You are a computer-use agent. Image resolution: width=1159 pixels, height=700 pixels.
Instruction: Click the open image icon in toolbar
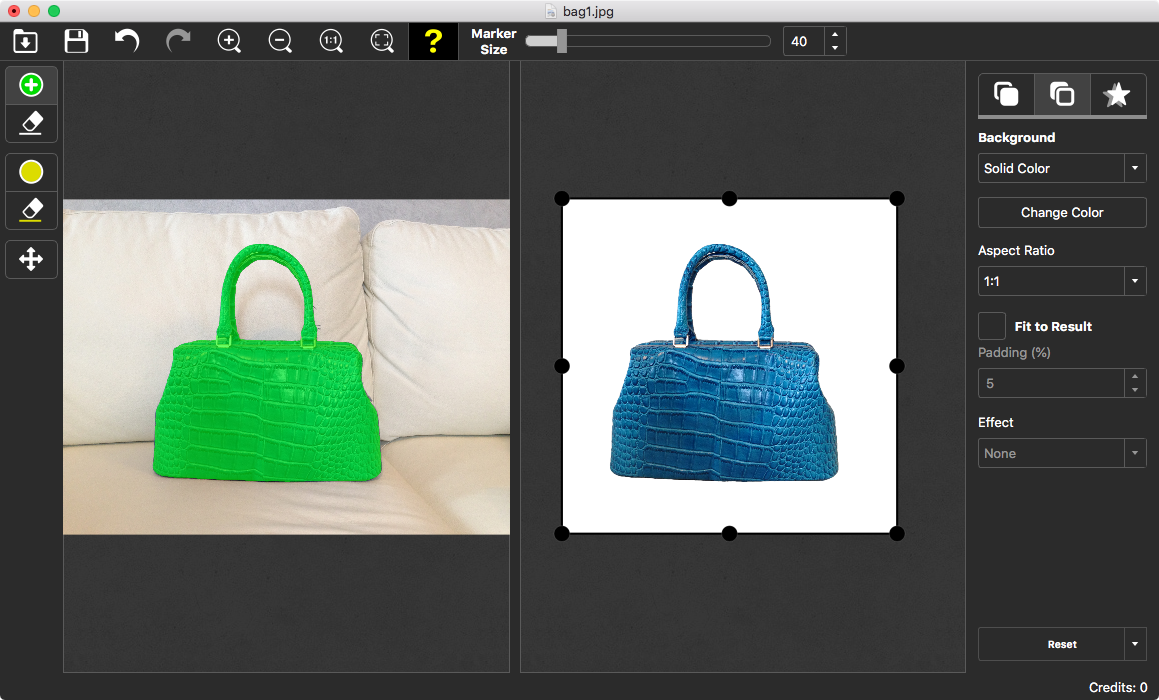[25, 41]
